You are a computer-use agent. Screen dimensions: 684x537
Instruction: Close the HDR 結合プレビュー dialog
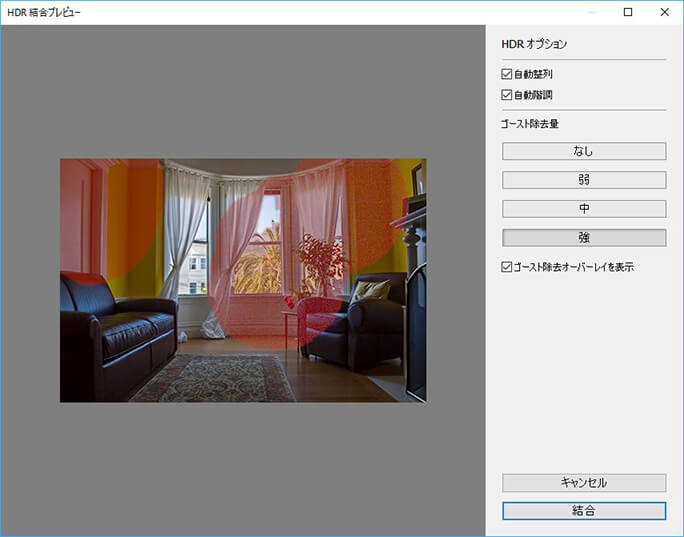(x=664, y=12)
